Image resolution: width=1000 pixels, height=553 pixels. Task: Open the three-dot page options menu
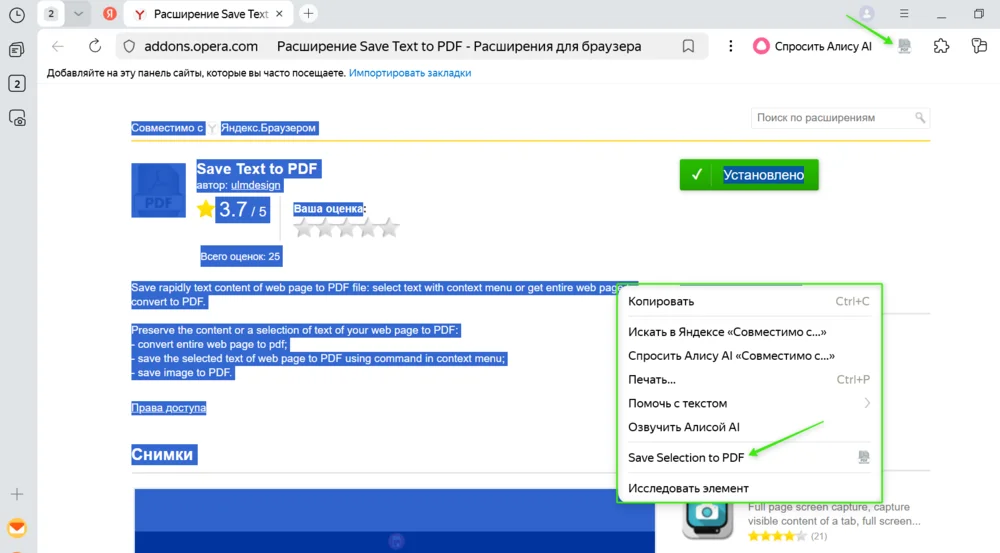(x=731, y=46)
